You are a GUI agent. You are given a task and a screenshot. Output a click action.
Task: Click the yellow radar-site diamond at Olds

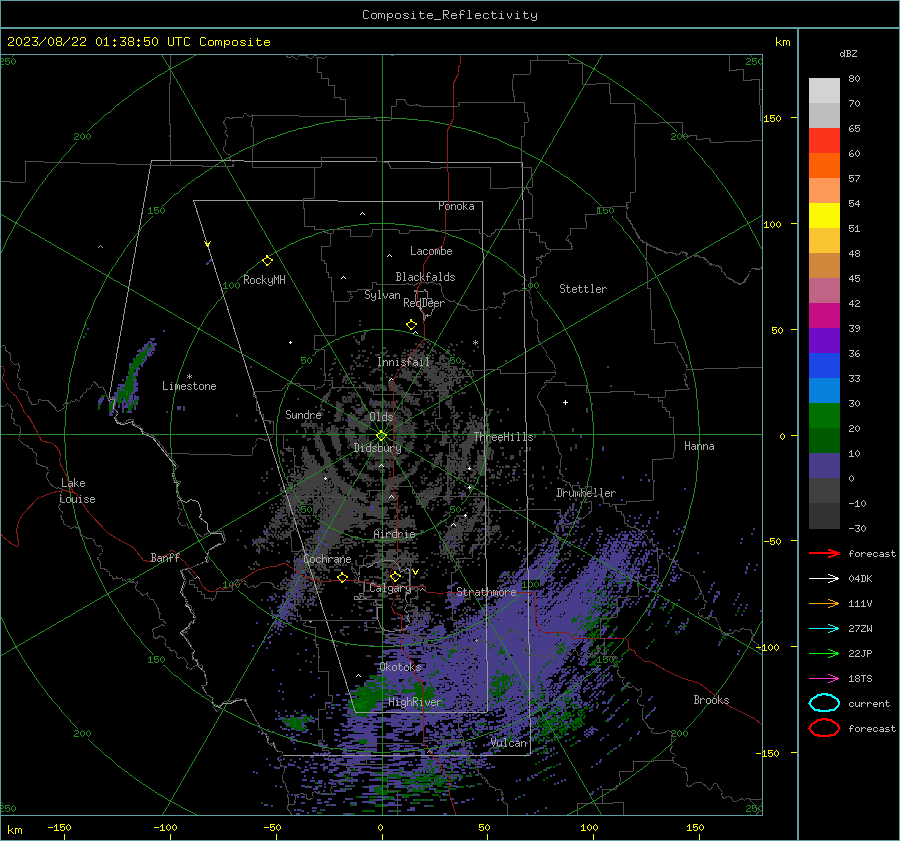click(381, 436)
